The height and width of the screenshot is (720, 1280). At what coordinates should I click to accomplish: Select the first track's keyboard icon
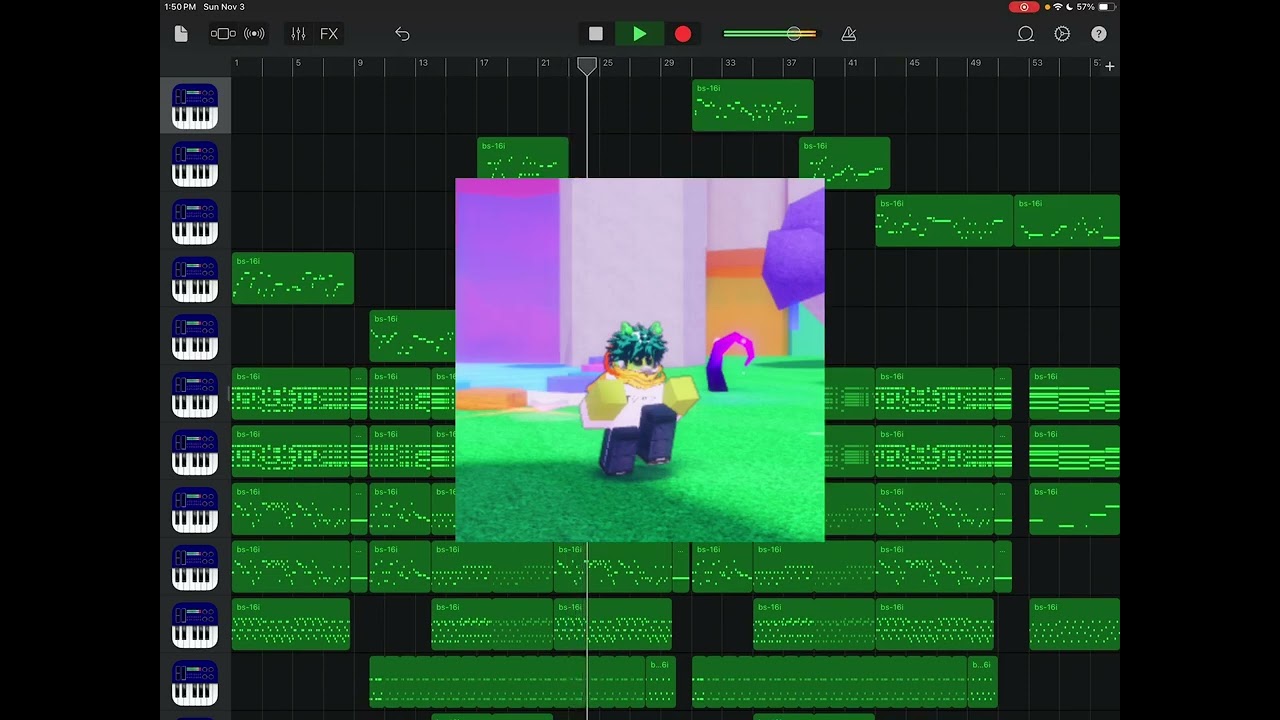tap(195, 106)
